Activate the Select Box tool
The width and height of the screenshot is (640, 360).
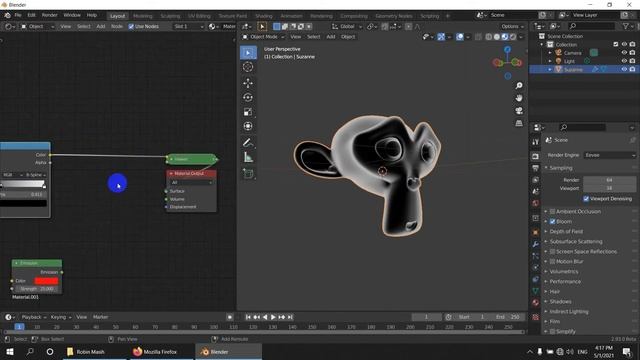point(248,53)
